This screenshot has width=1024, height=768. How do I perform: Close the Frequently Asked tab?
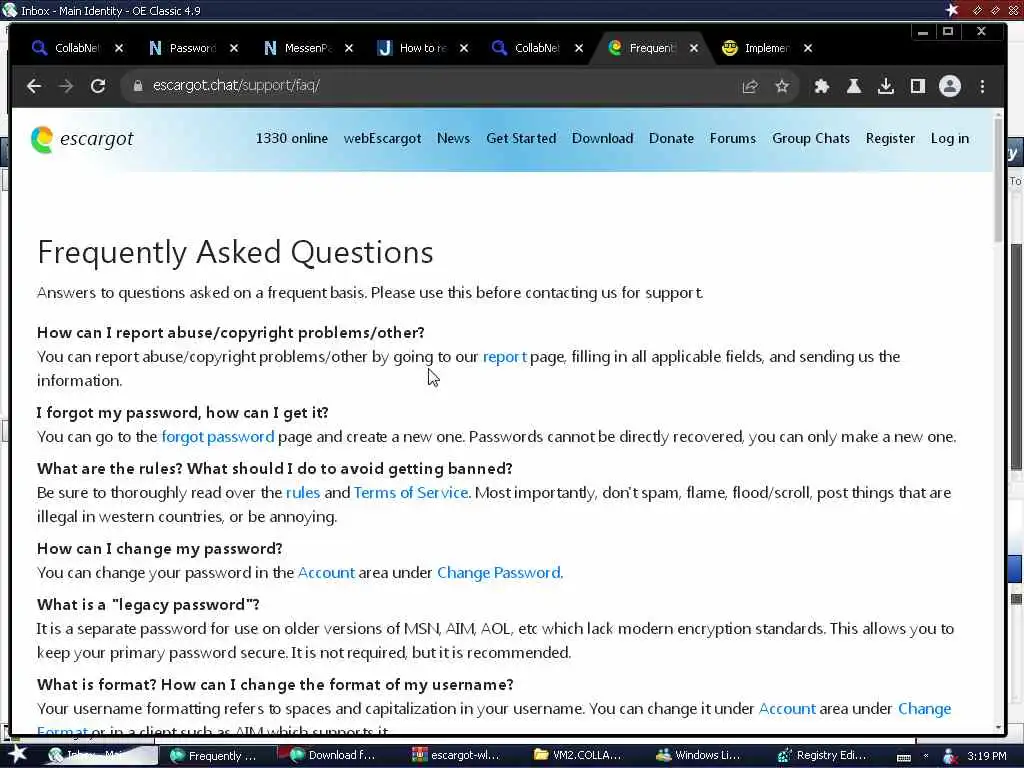[x=694, y=48]
